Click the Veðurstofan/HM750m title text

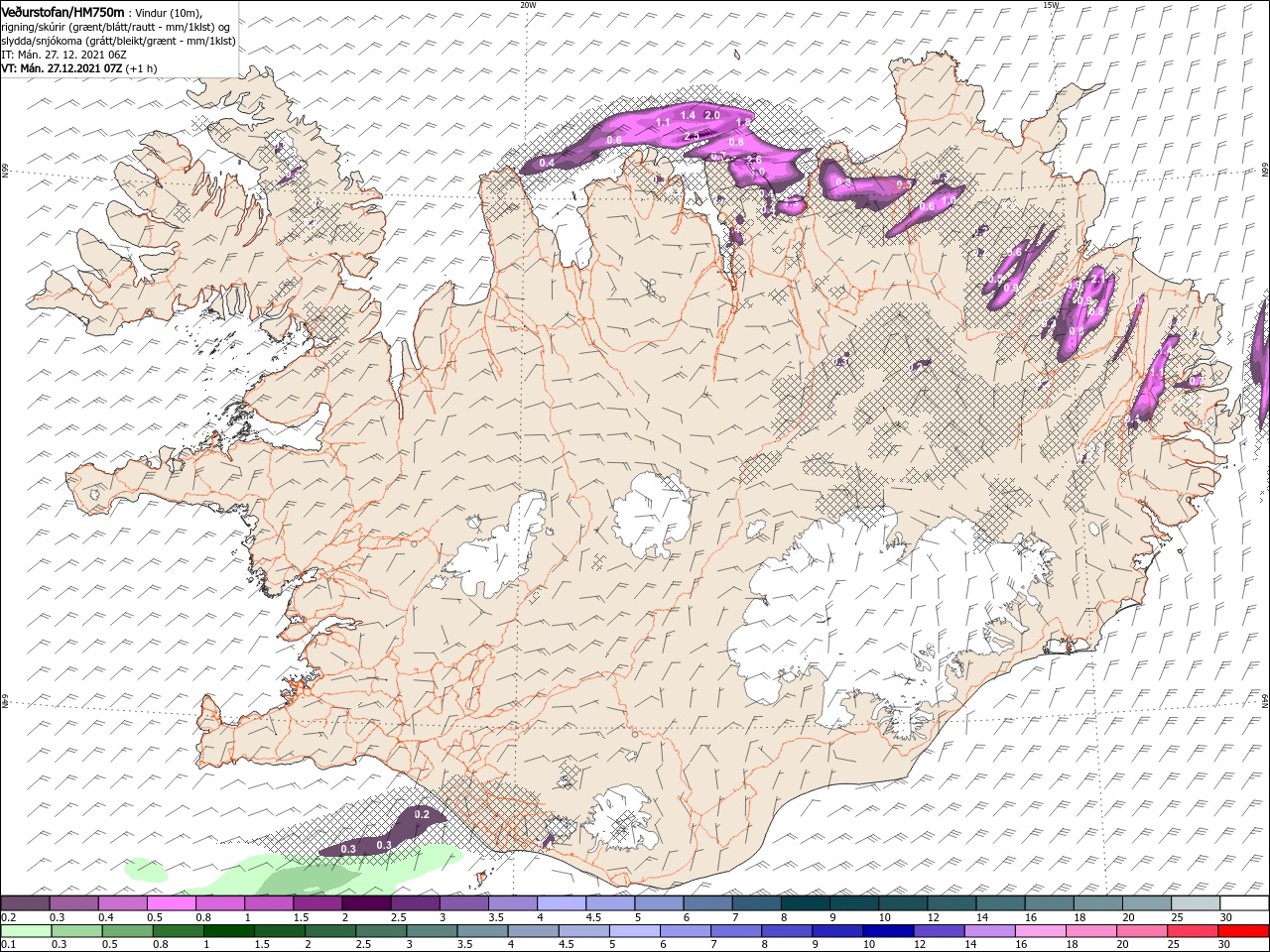click(63, 12)
